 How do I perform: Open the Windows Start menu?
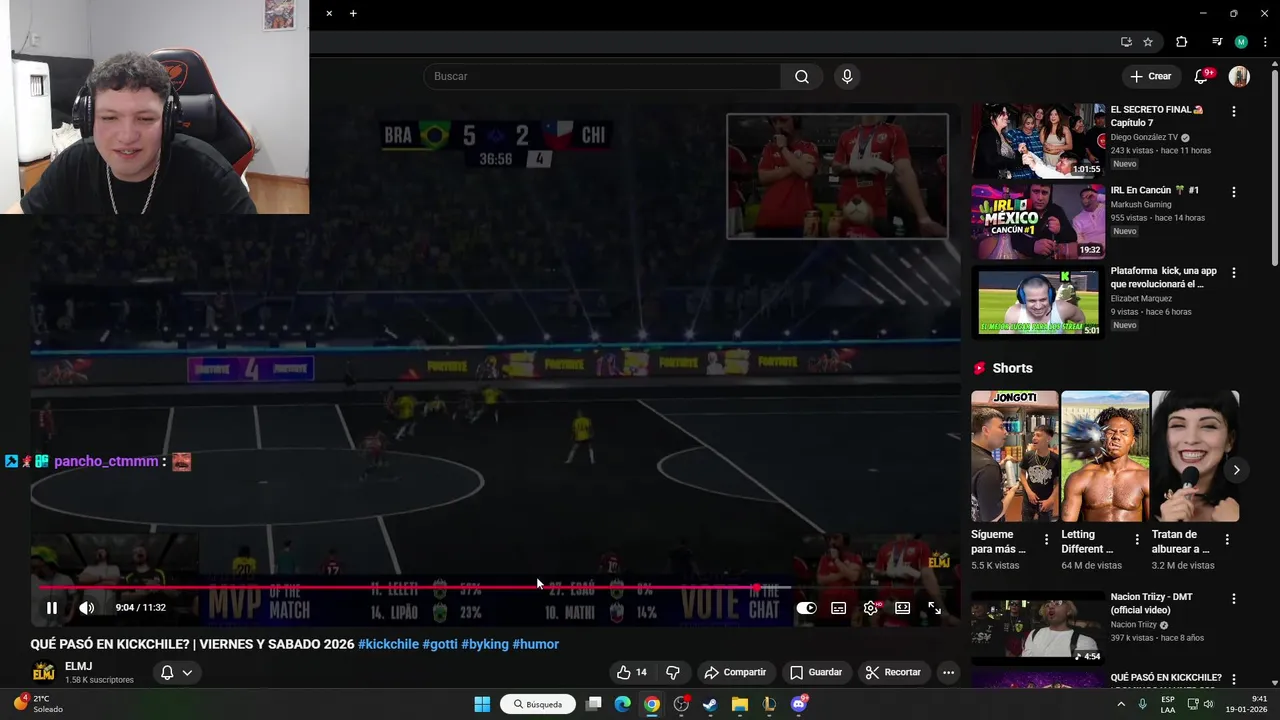(482, 704)
